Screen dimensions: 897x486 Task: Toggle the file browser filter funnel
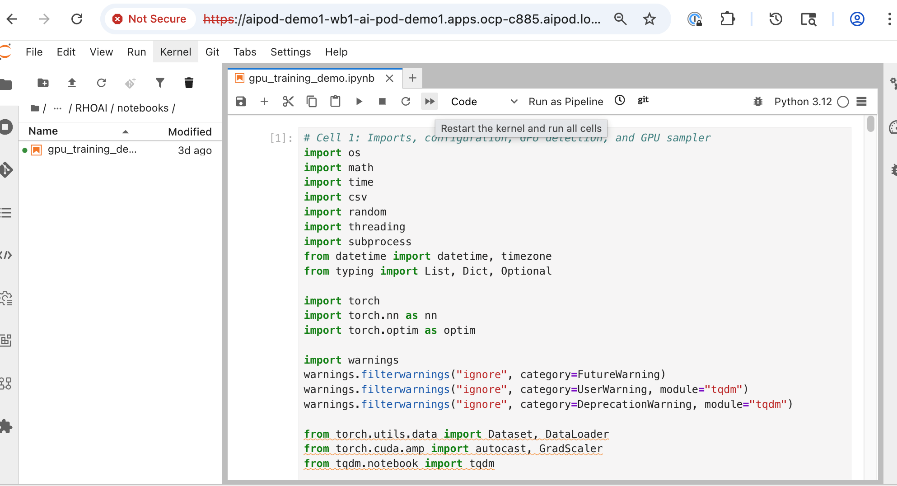click(x=159, y=83)
